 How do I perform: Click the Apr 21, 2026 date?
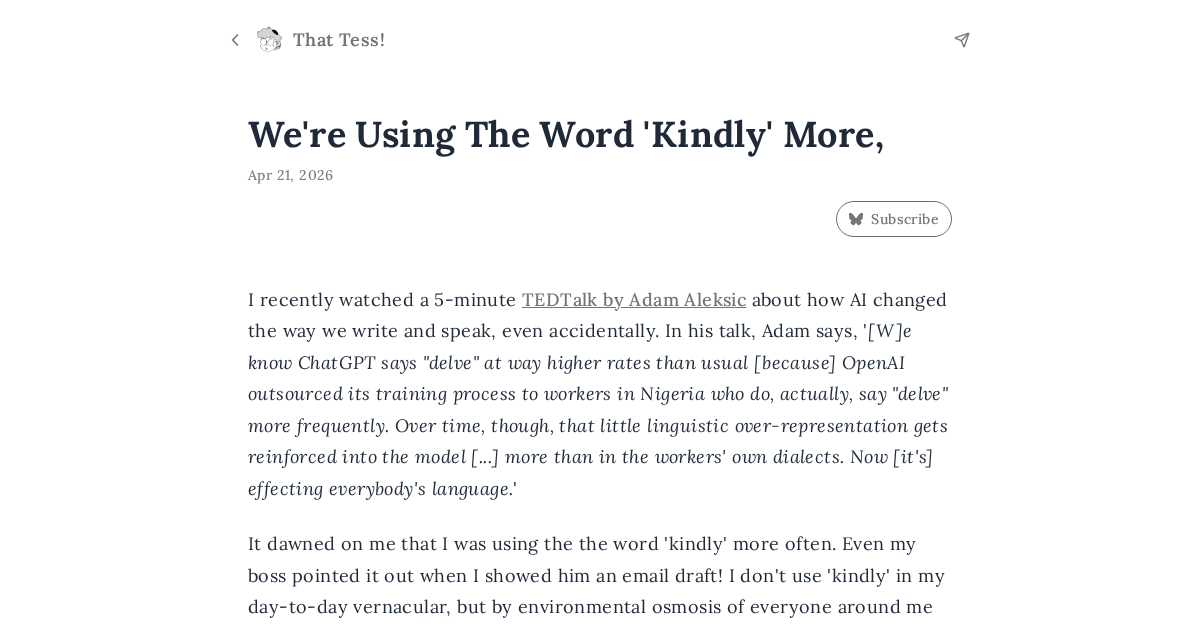290,176
